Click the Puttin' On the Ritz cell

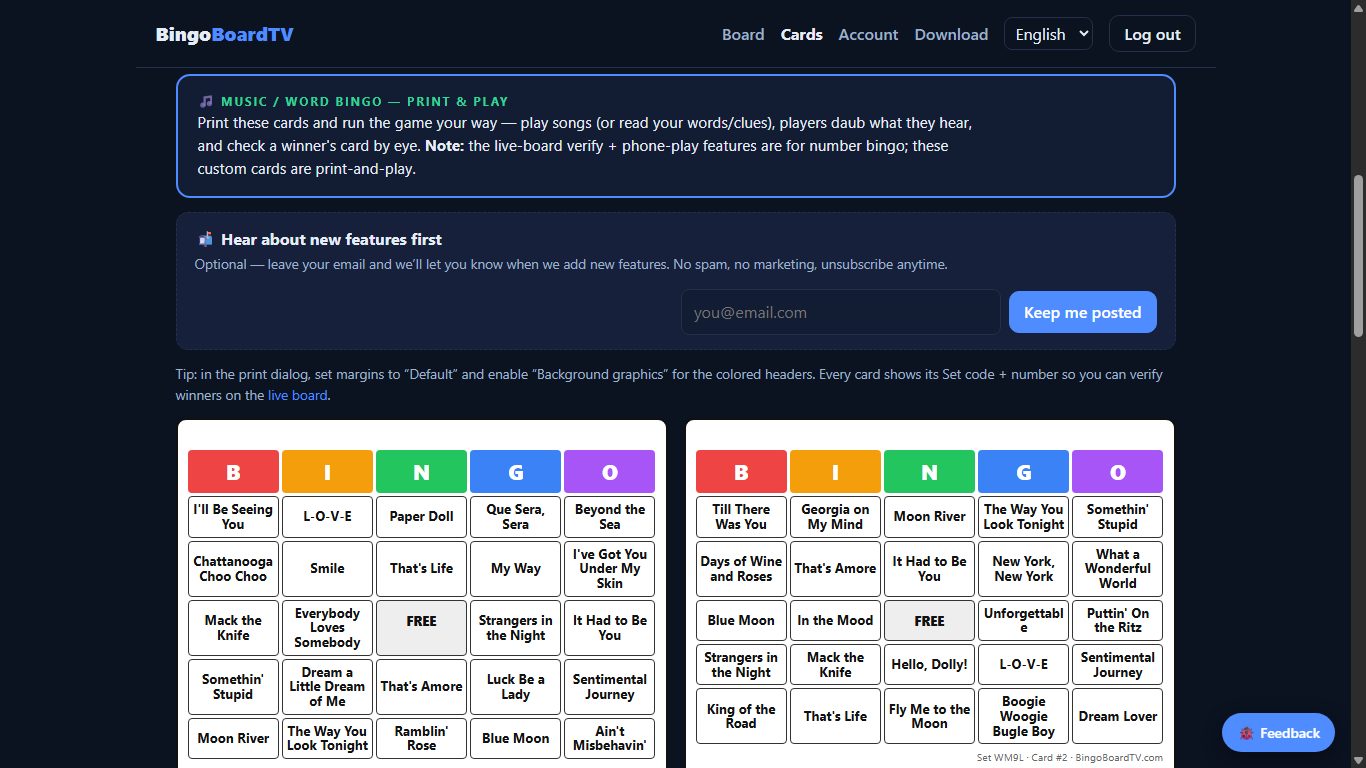pyautogui.click(x=1117, y=621)
